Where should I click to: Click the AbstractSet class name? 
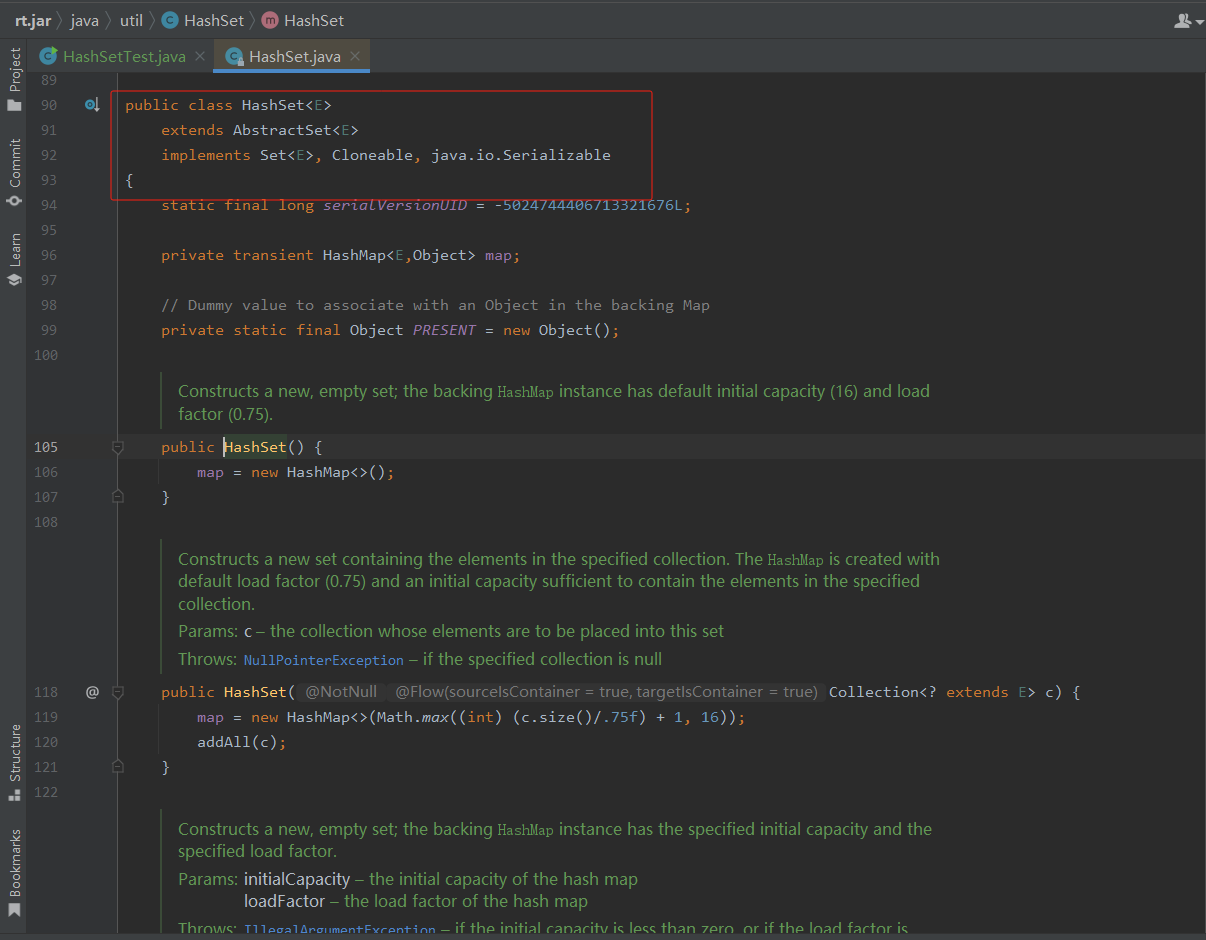282,130
